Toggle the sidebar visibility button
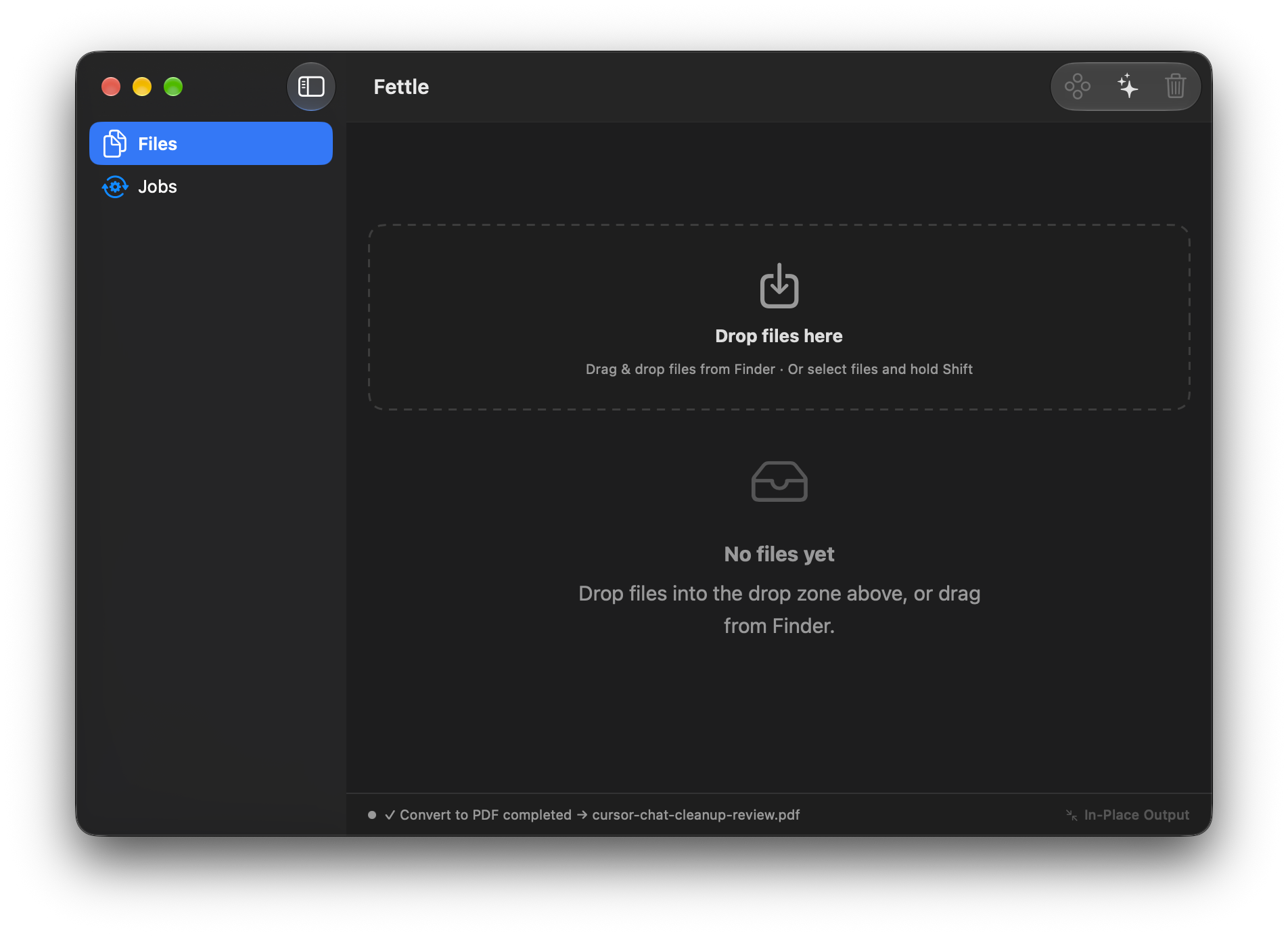 pyautogui.click(x=311, y=87)
